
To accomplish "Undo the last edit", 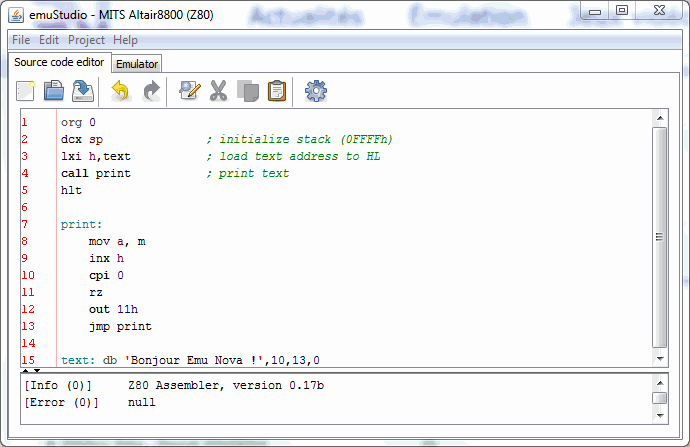I will [x=120, y=92].
